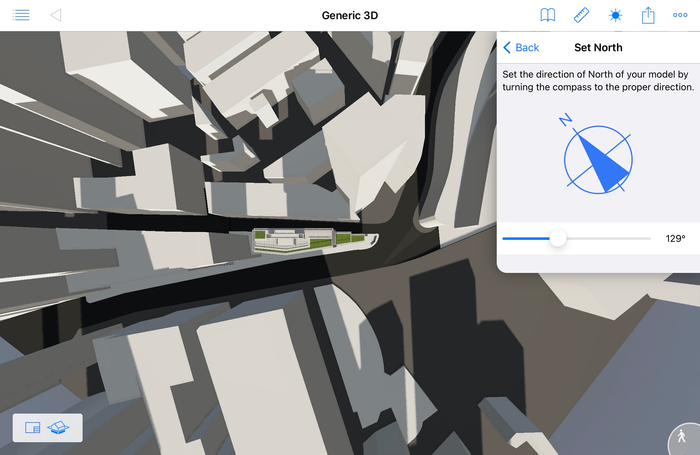Switch to 3D model view icon
700x455 pixels.
pyautogui.click(x=58, y=427)
